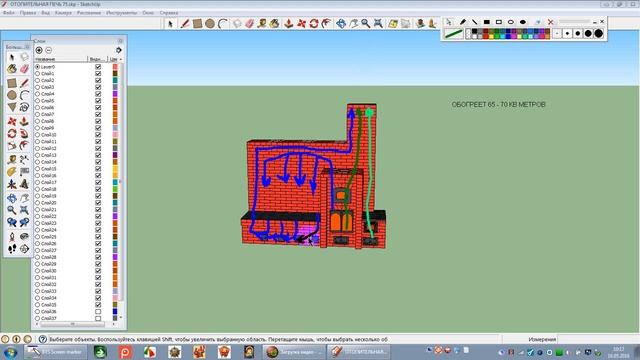The height and width of the screenshot is (360, 640).
Task: Select the Axes tool in left tool panel
Action: point(12,184)
